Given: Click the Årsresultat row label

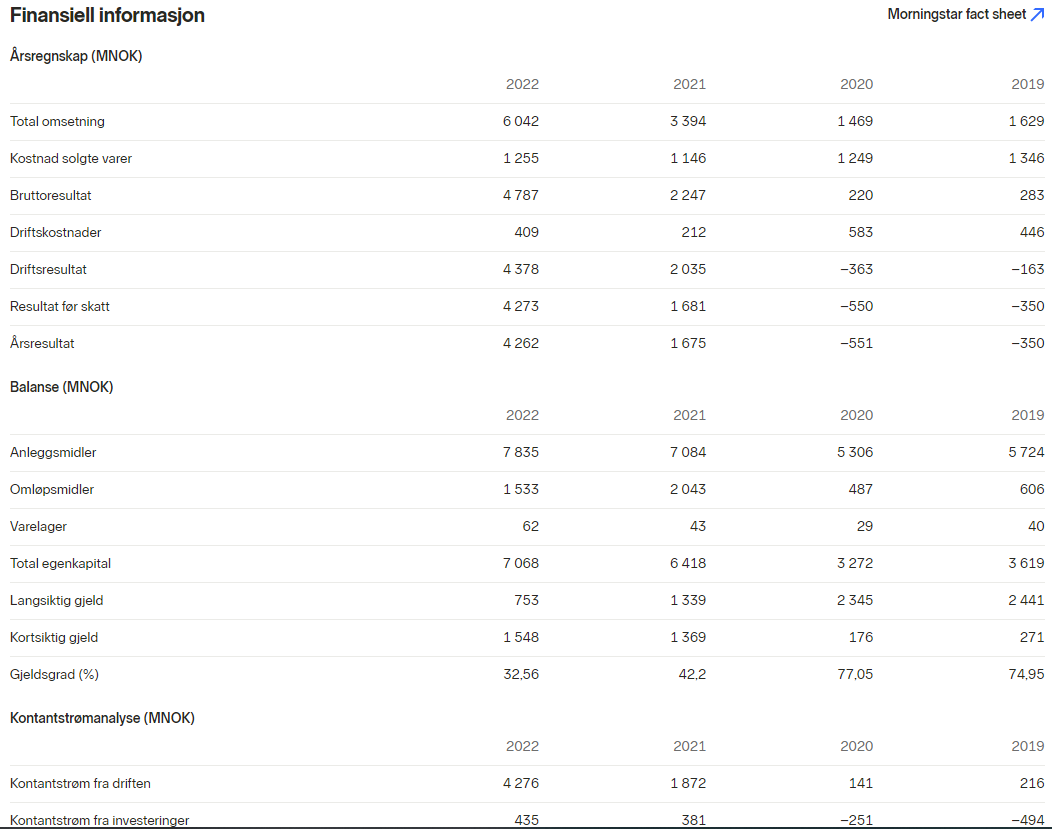Looking at the screenshot, I should [42, 343].
